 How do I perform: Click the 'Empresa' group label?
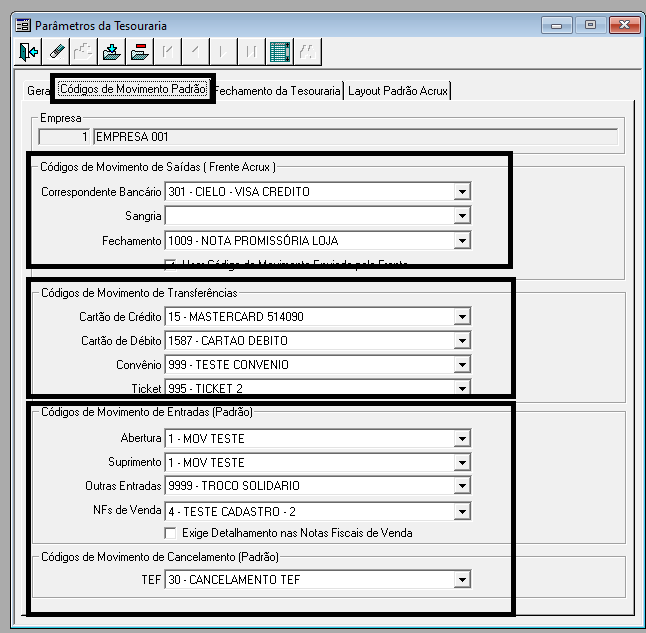coord(61,118)
